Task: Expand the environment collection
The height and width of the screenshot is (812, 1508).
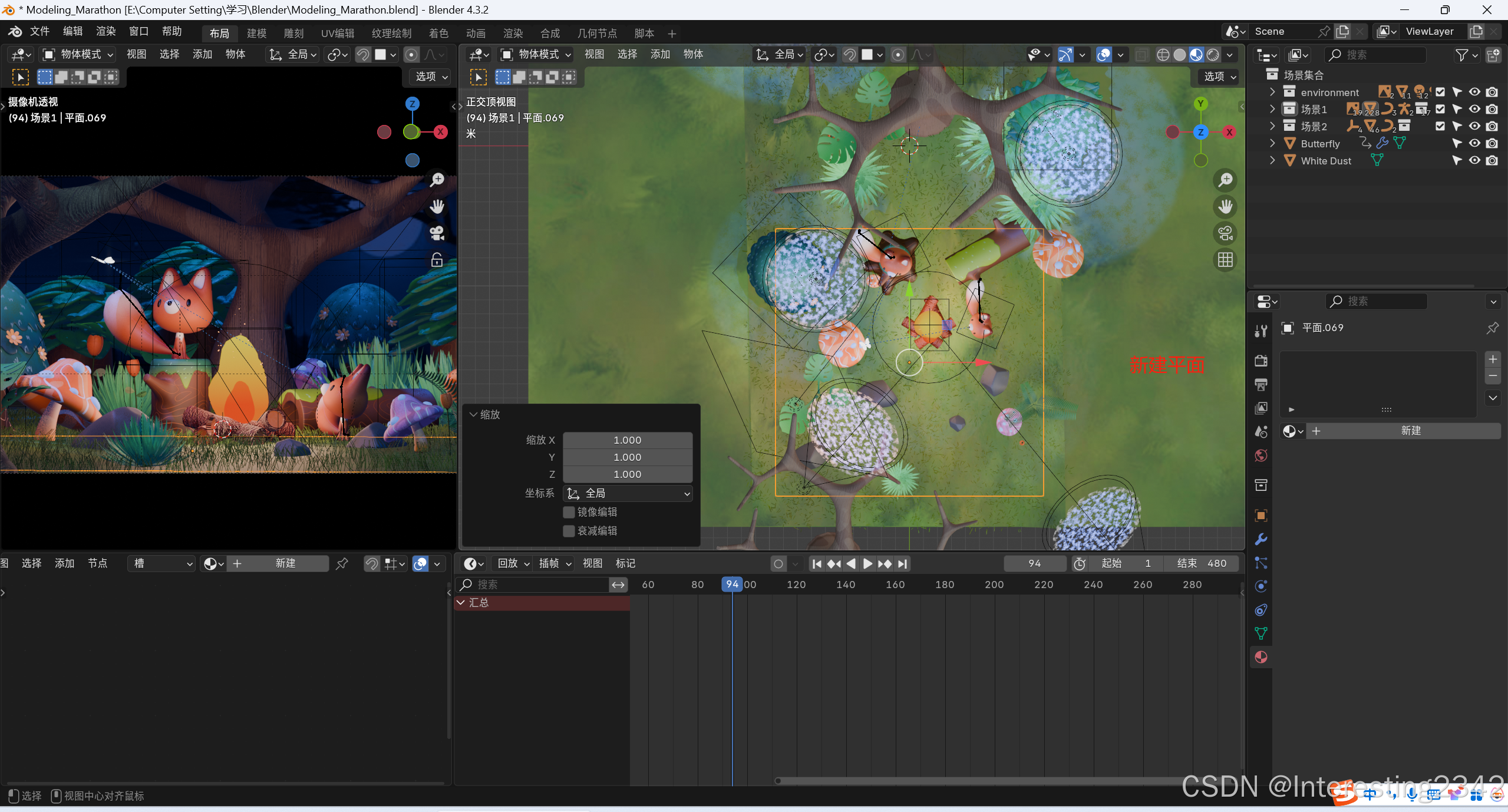Action: pyautogui.click(x=1272, y=92)
